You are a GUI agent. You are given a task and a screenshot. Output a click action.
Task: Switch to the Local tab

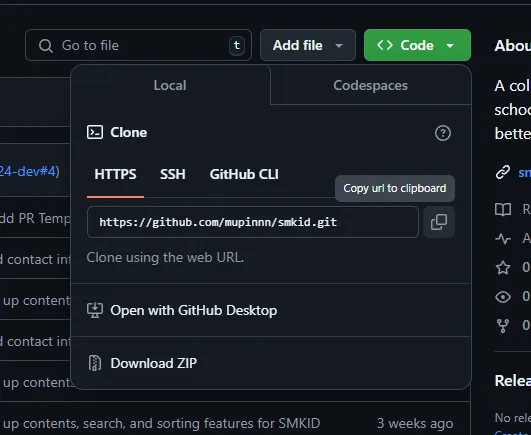(170, 85)
